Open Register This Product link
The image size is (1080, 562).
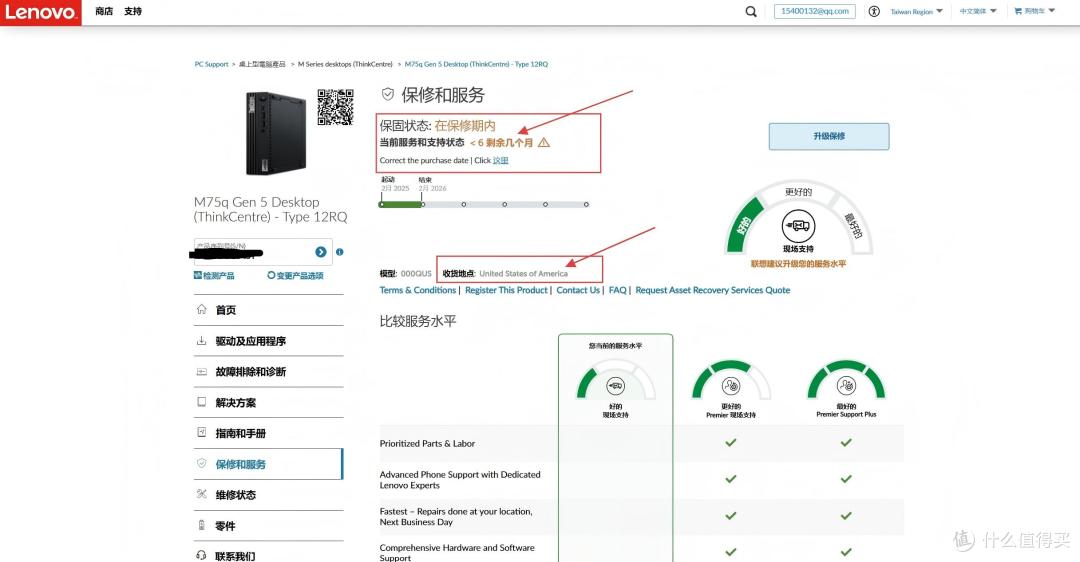(506, 290)
